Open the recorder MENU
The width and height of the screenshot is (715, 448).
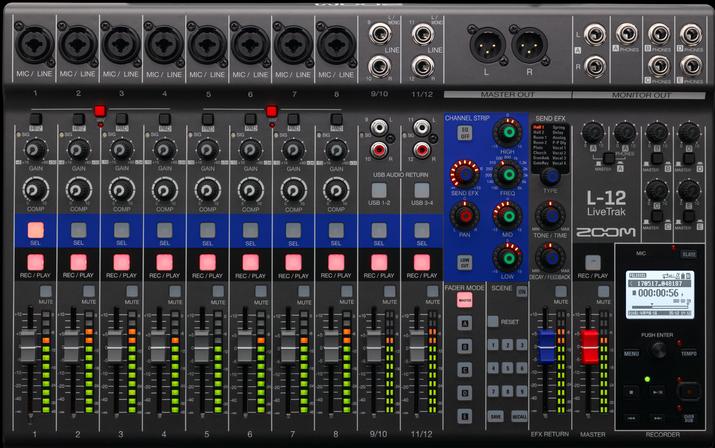pos(632,354)
